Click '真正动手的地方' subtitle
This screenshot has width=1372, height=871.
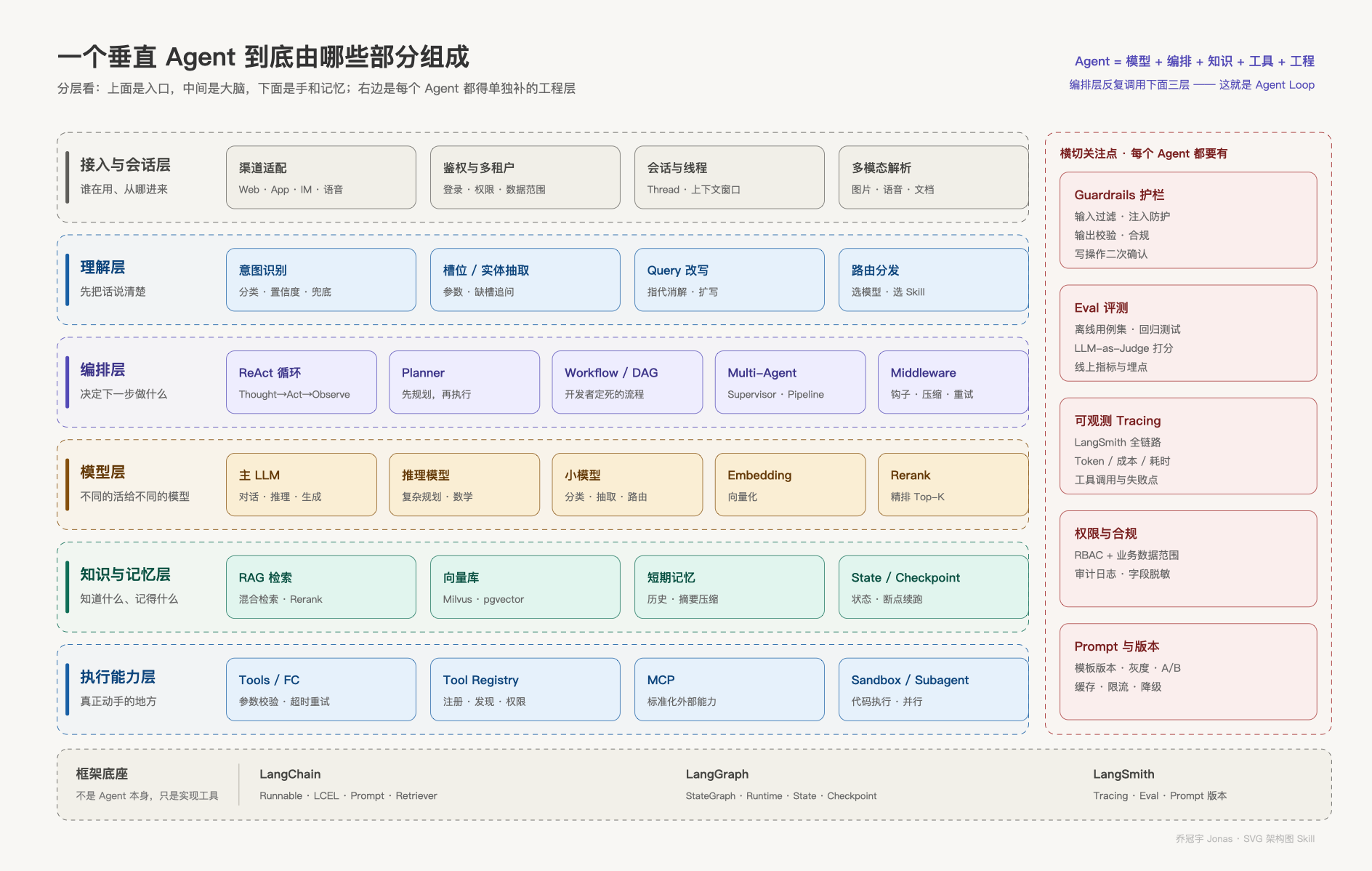point(118,702)
